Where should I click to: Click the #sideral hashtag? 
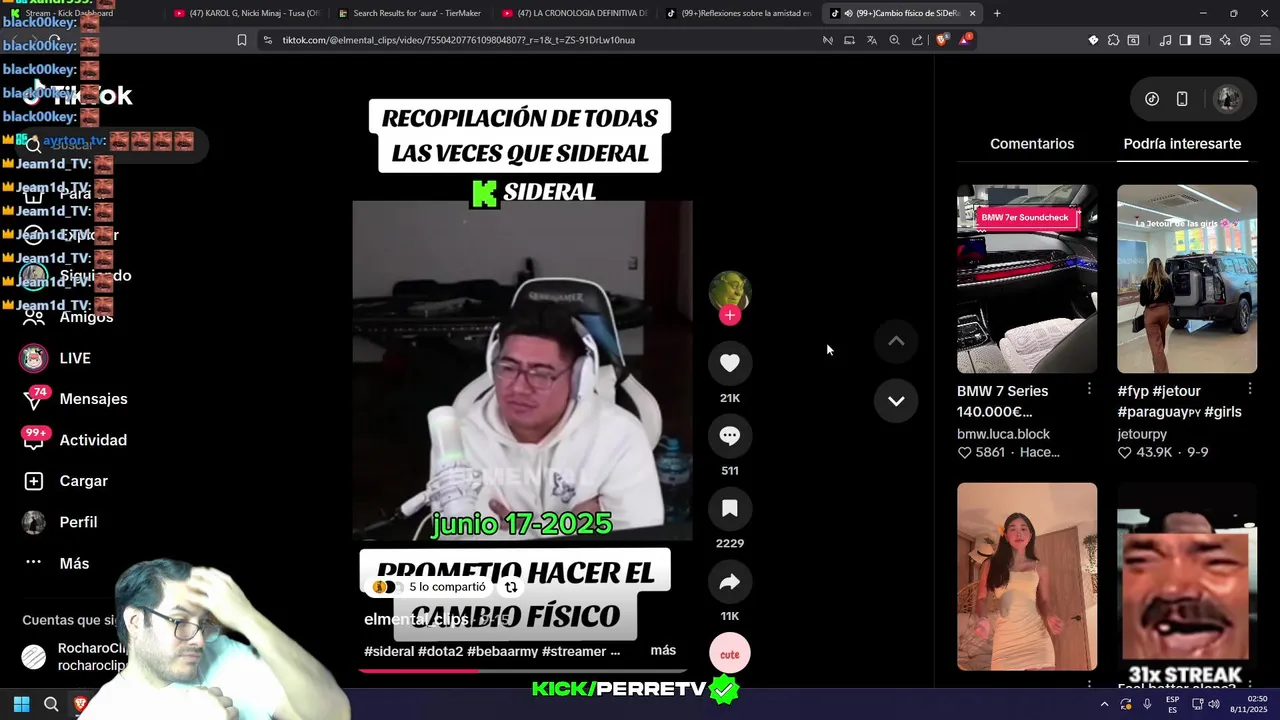tap(389, 651)
